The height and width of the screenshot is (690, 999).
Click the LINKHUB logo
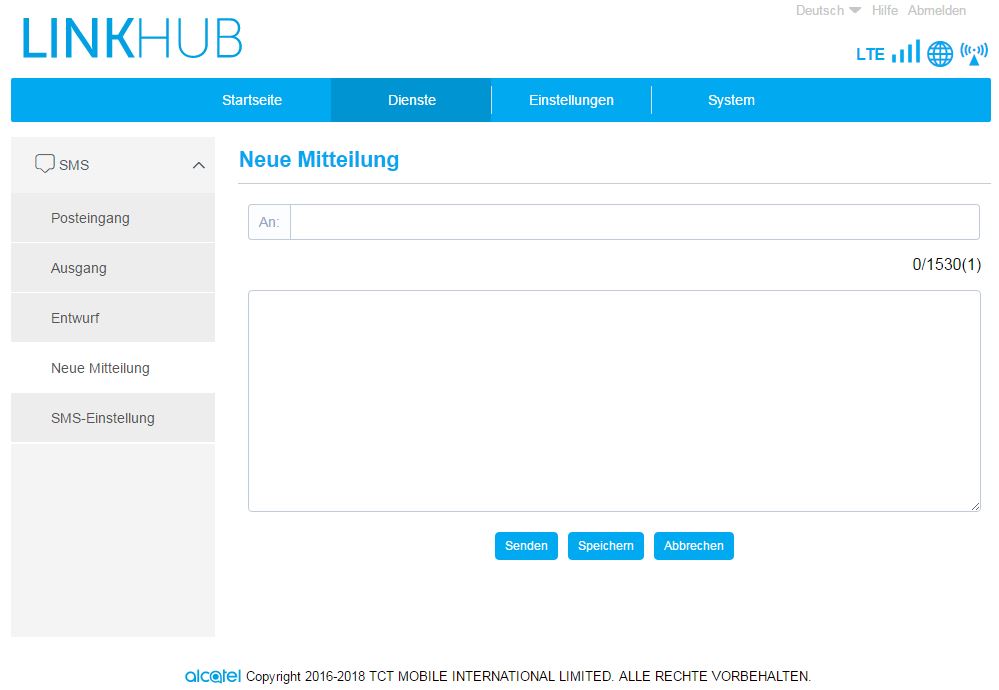(x=132, y=39)
